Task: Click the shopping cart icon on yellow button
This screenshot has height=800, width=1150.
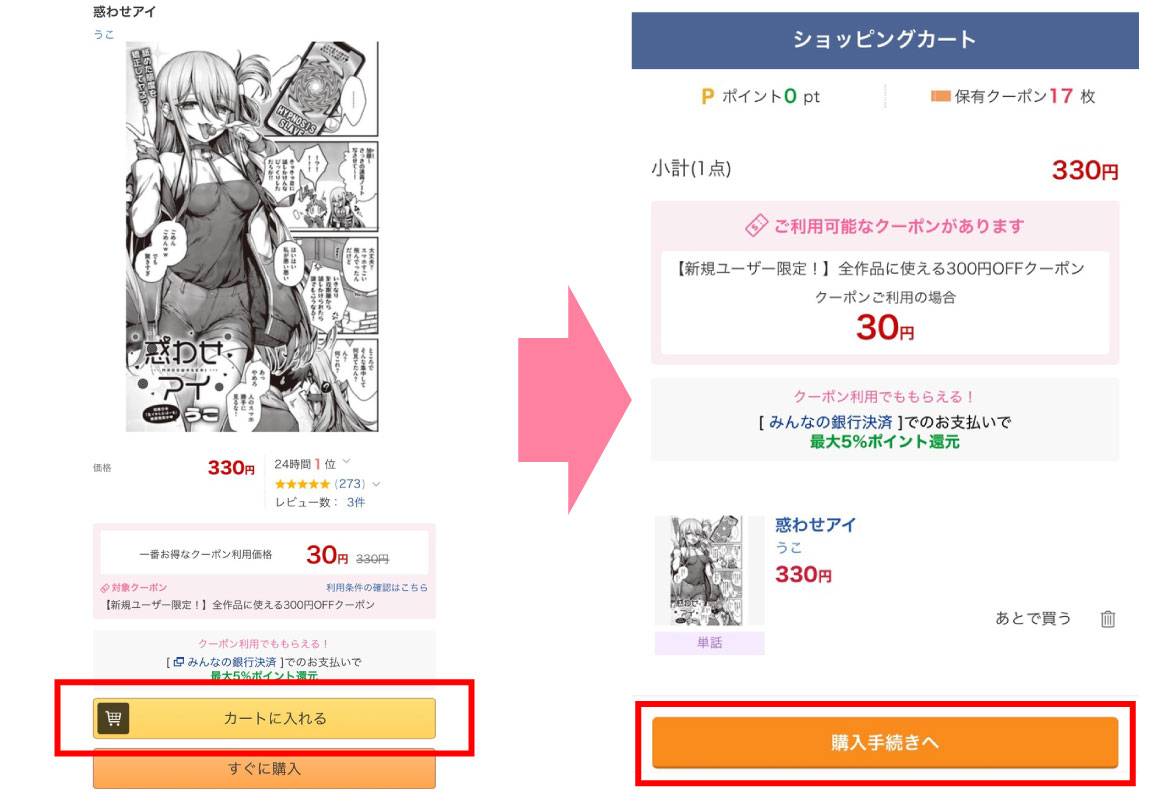Action: click(x=113, y=718)
